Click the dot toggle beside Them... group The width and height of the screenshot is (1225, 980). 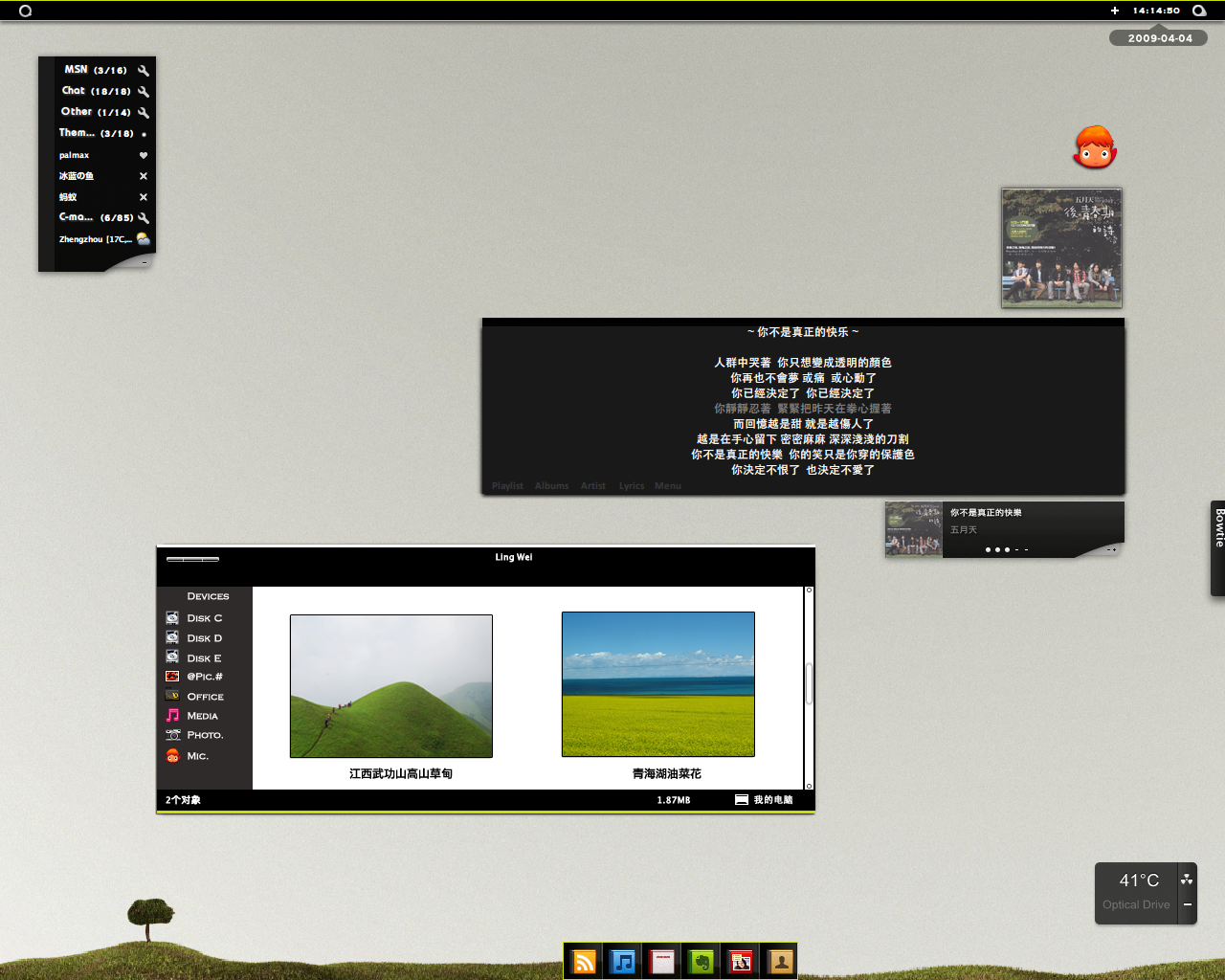tap(145, 134)
